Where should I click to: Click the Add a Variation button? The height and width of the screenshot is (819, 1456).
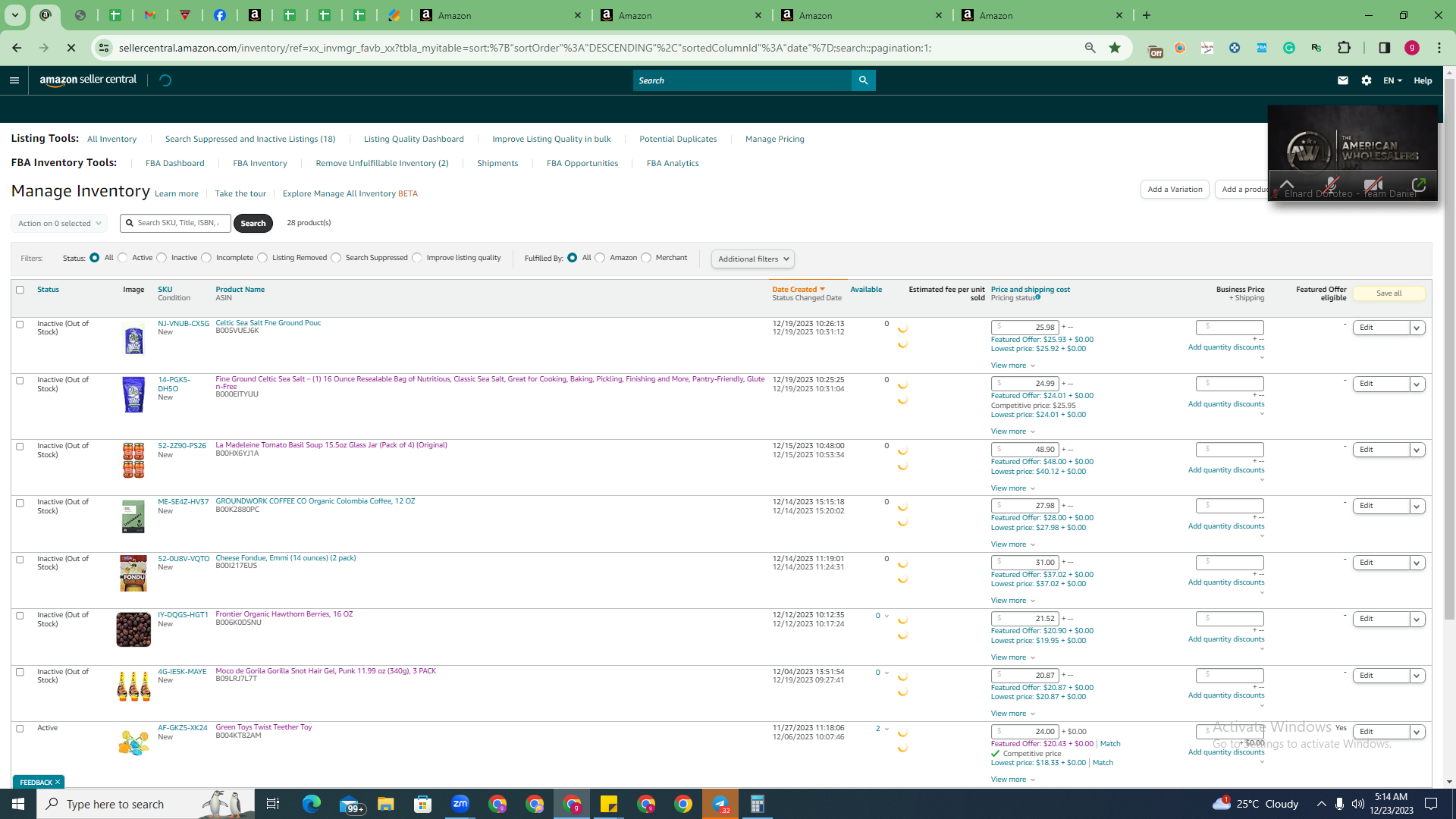[1175, 190]
